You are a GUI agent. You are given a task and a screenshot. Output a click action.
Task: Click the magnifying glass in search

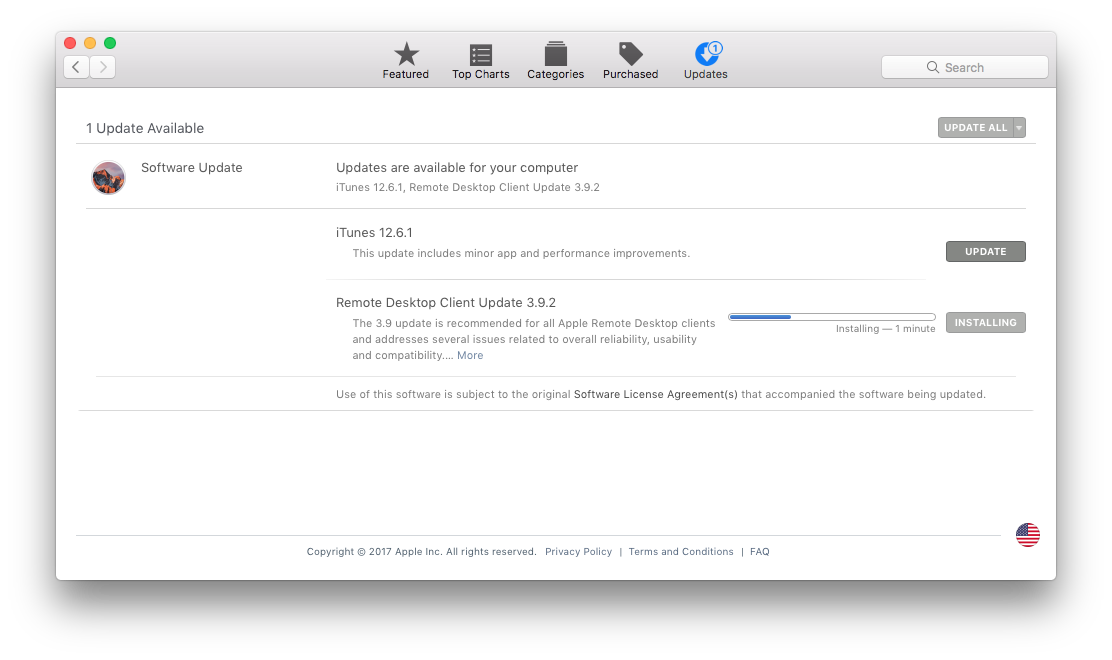(x=933, y=67)
